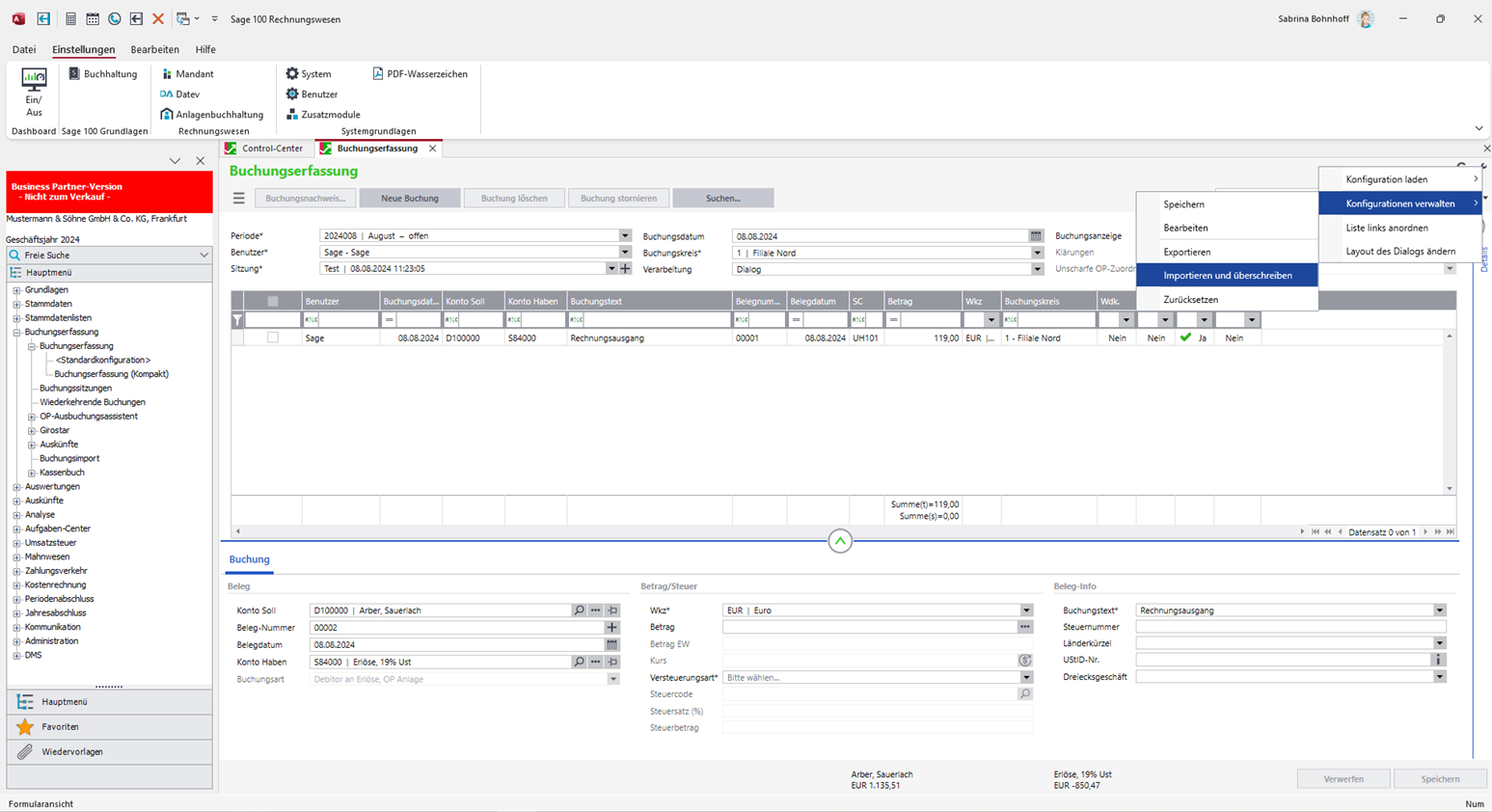Expand the Stammdaten tree node
Viewport: 1492px width, 812px height.
tap(17, 304)
